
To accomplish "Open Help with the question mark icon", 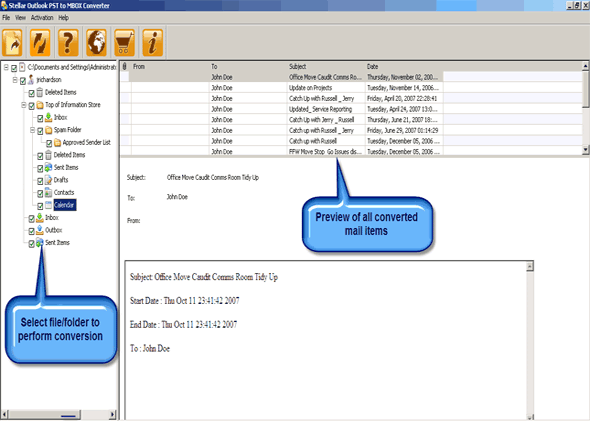I will coord(68,43).
